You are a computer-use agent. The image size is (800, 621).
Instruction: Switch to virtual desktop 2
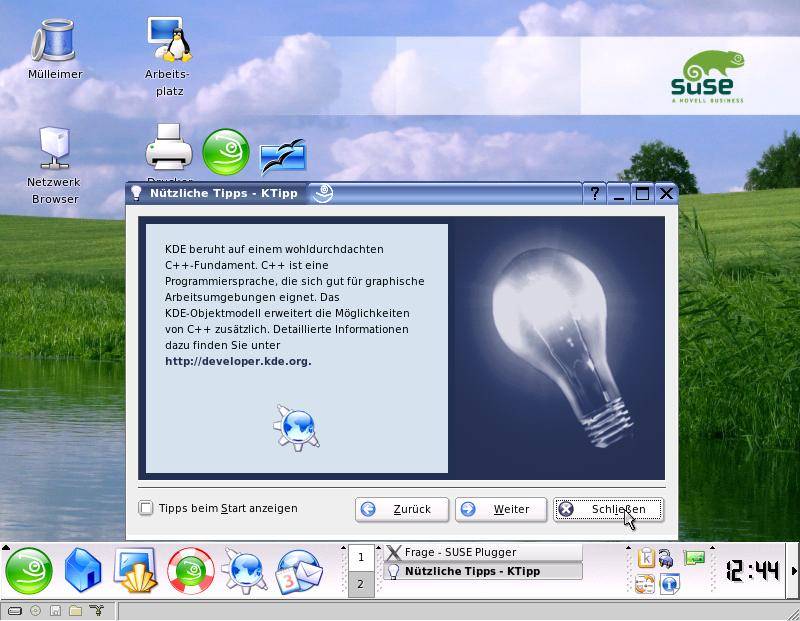pyautogui.click(x=361, y=584)
